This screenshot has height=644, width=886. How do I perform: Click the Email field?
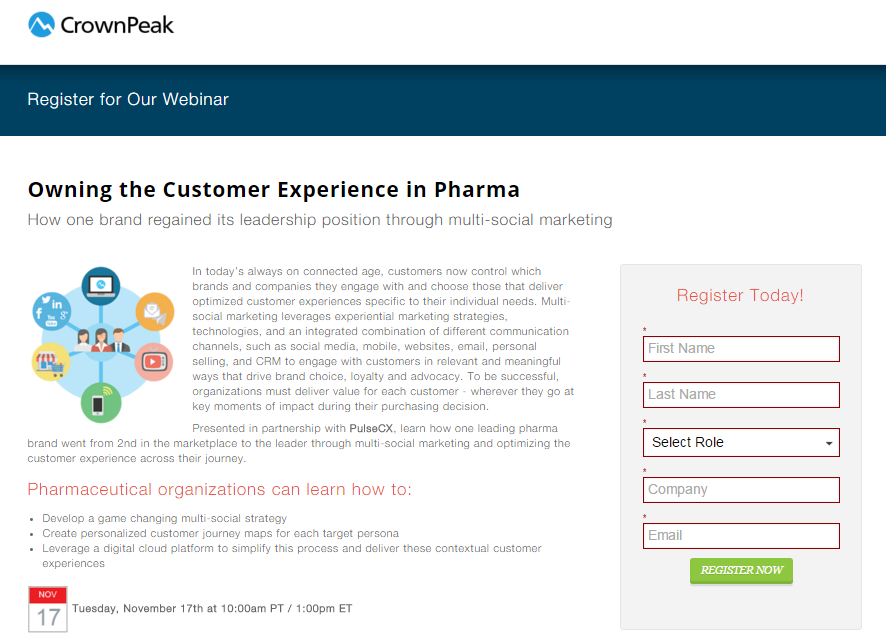(741, 535)
